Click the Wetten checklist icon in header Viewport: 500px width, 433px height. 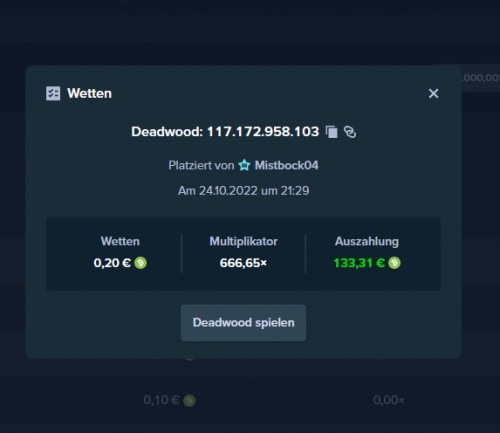53,93
